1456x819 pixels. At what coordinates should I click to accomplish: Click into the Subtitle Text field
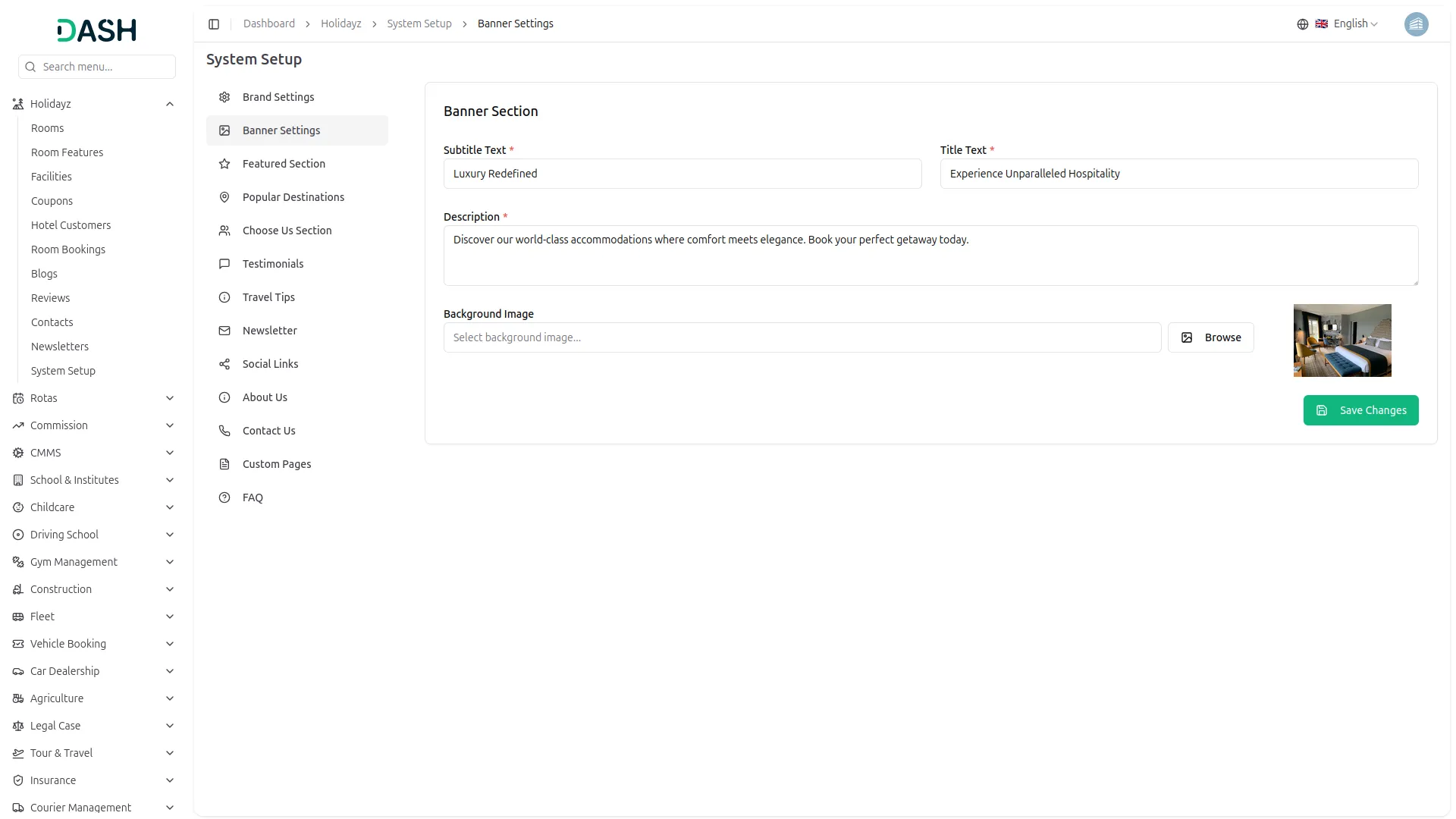tap(682, 174)
